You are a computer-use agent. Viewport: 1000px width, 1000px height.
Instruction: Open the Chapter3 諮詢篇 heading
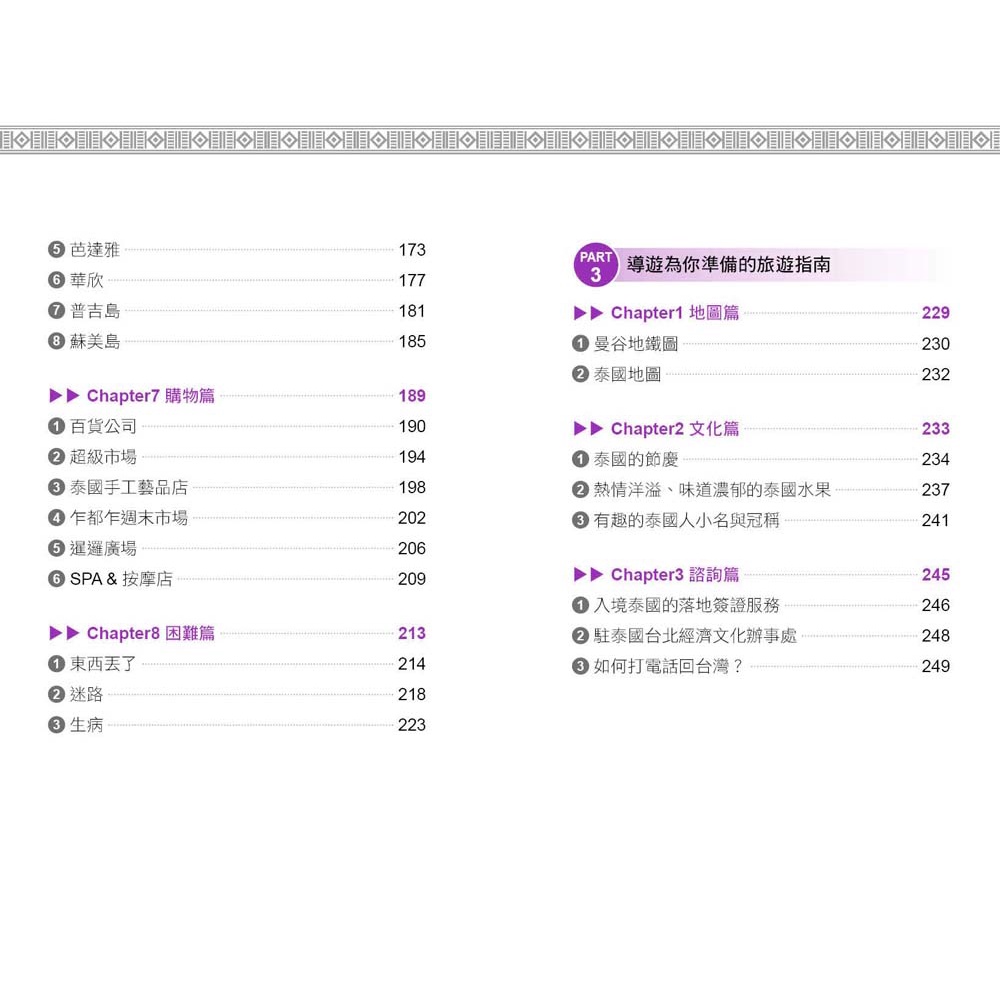[675, 575]
